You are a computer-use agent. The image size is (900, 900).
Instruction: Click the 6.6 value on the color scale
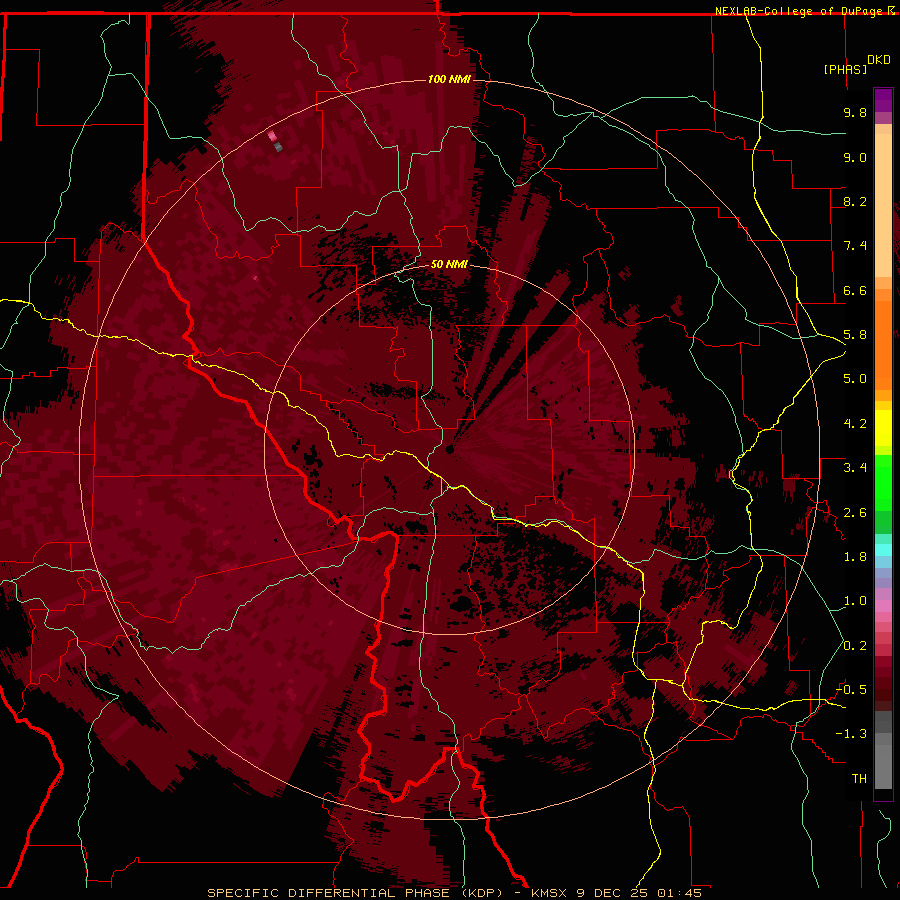point(855,290)
